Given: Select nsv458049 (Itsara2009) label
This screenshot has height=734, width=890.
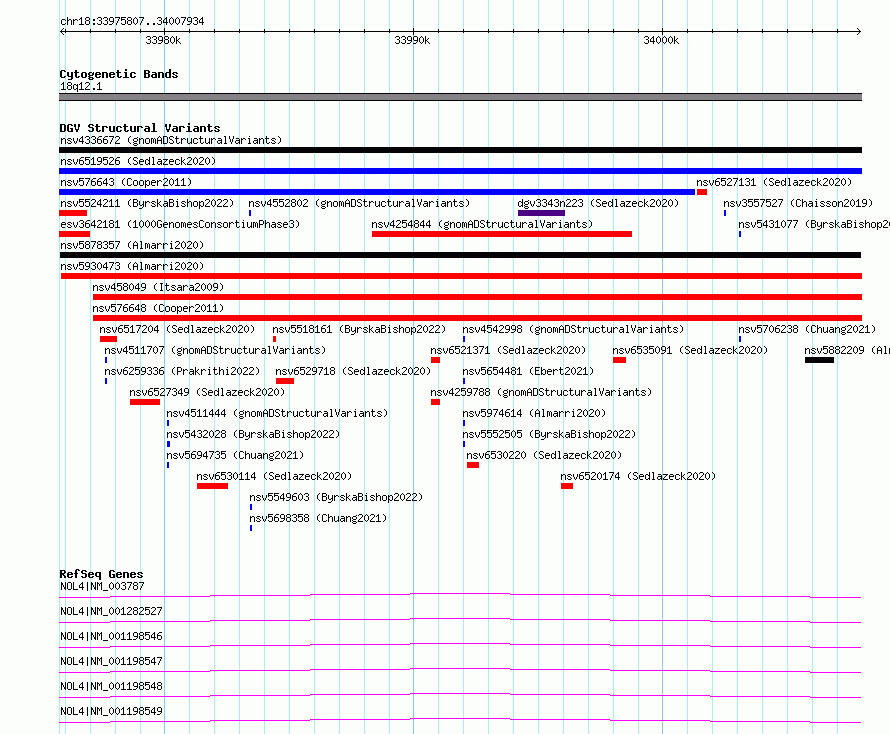Looking at the screenshot, I should click(158, 287).
